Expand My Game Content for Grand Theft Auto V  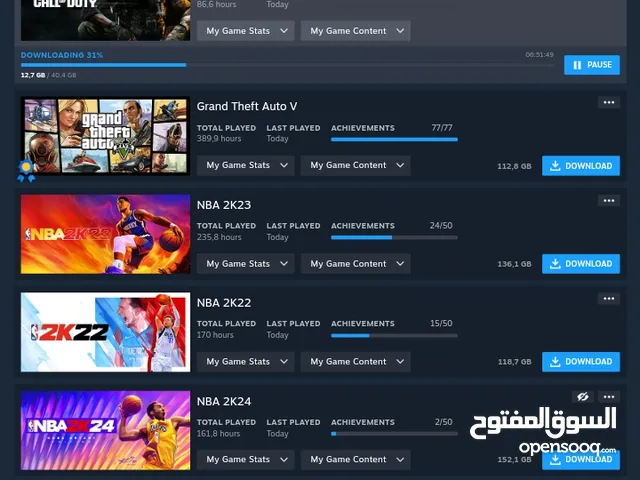click(356, 165)
